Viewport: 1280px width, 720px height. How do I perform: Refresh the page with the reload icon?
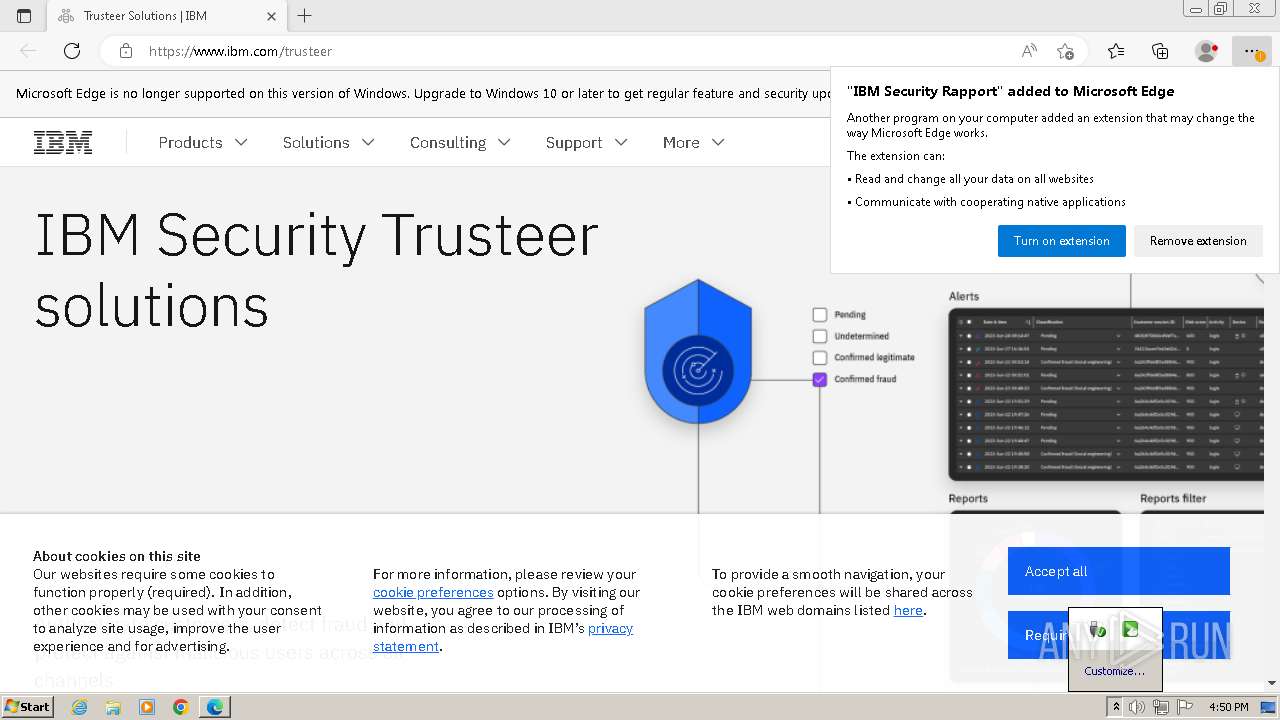coord(72,51)
